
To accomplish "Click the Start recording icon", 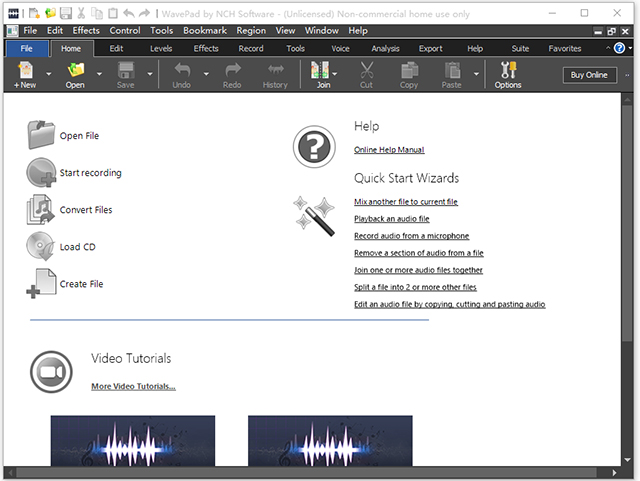I will coord(41,172).
